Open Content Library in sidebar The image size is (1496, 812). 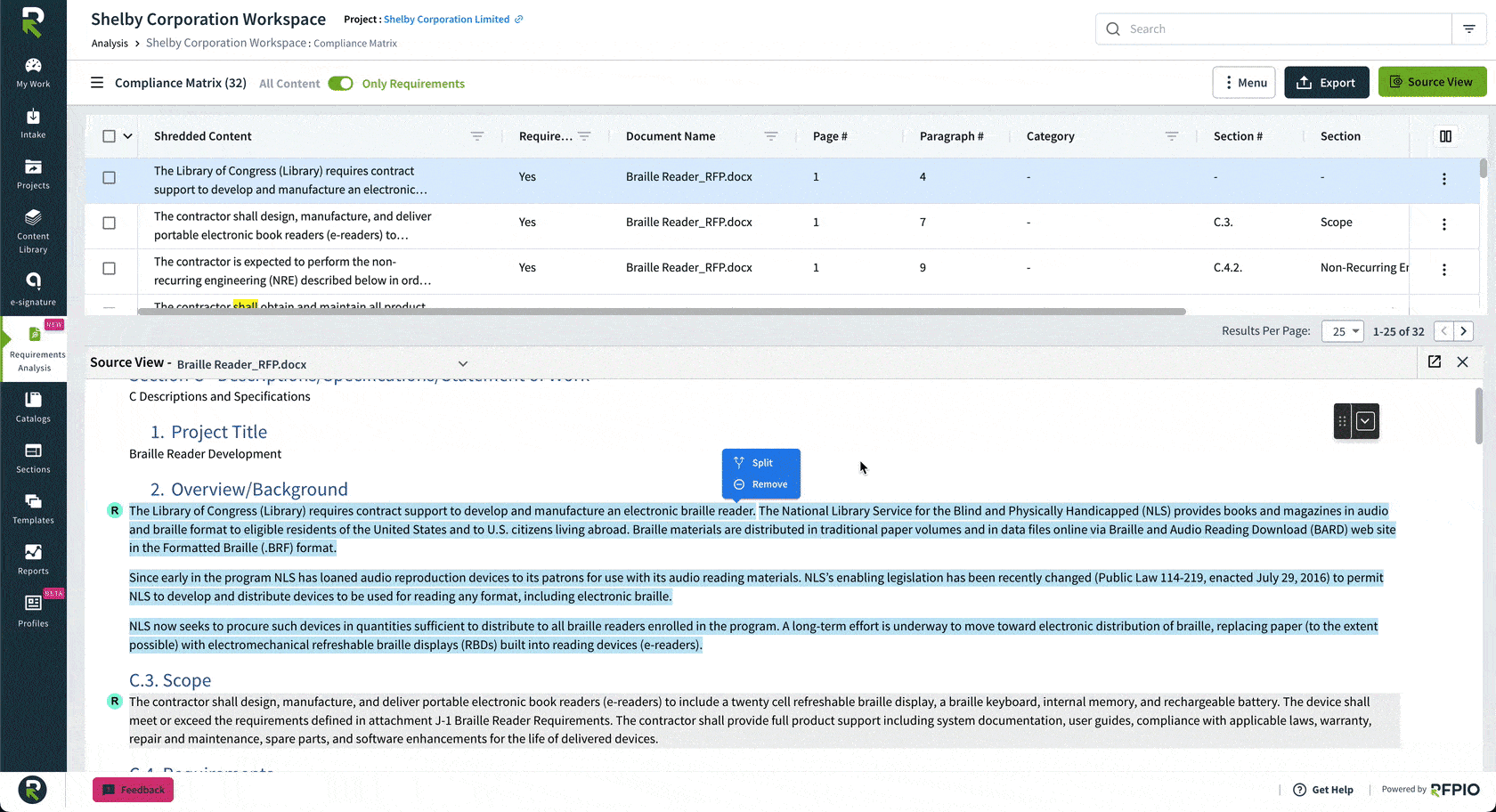click(33, 231)
